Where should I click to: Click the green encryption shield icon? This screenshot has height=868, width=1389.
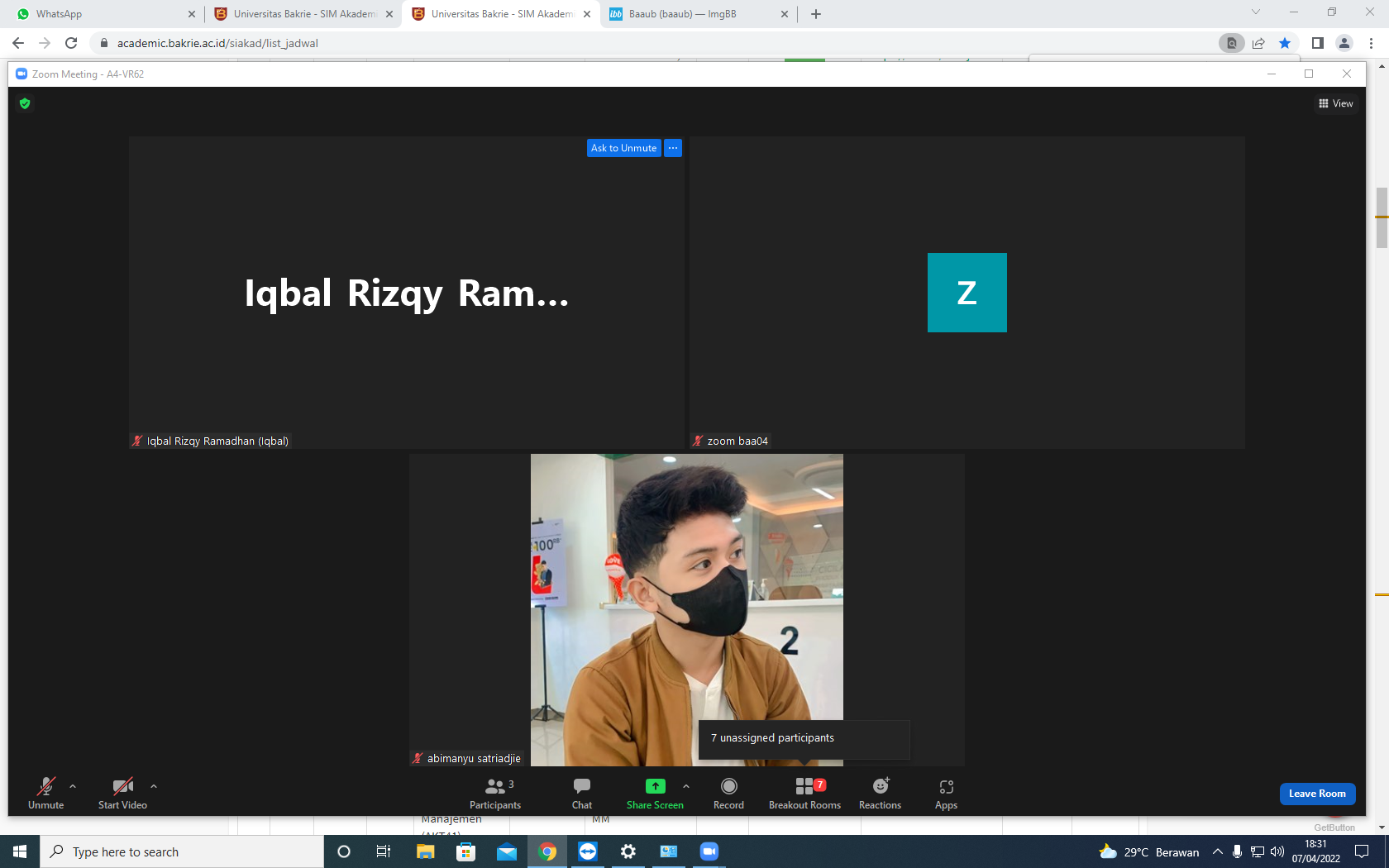pos(25,103)
